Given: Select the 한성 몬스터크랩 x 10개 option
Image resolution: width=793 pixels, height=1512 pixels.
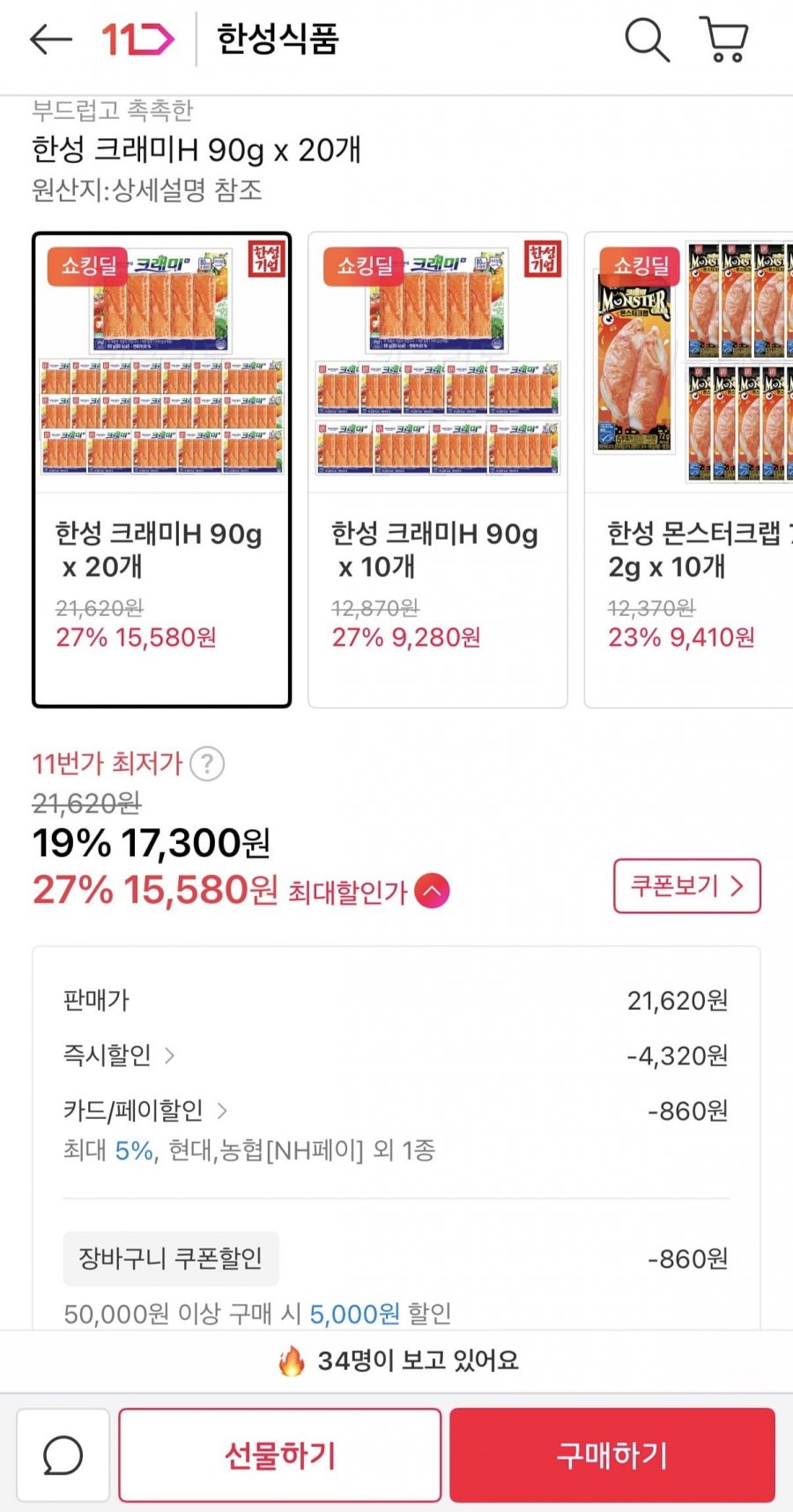Looking at the screenshot, I should point(689,470).
